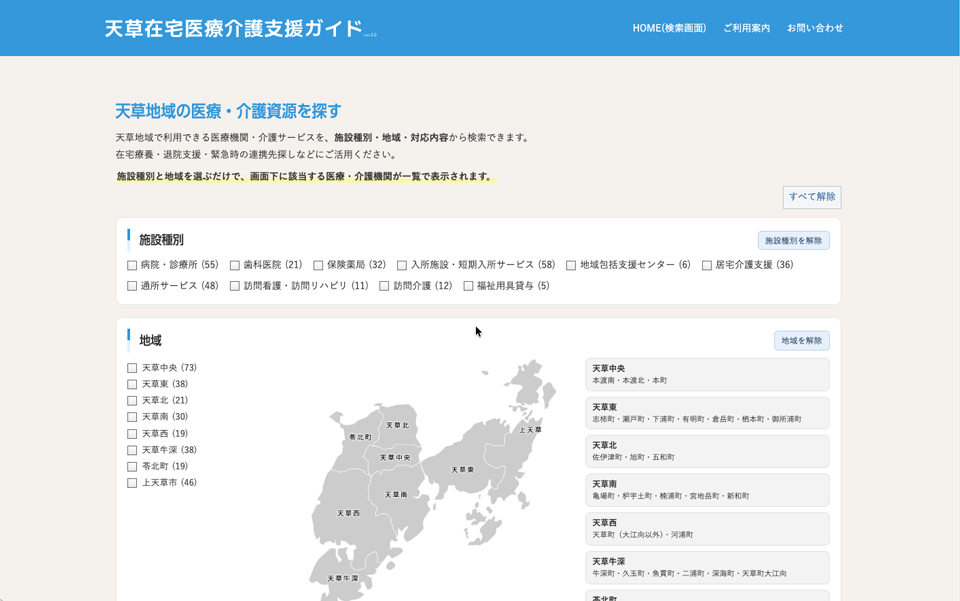Go to ご利用案内 page

746,28
